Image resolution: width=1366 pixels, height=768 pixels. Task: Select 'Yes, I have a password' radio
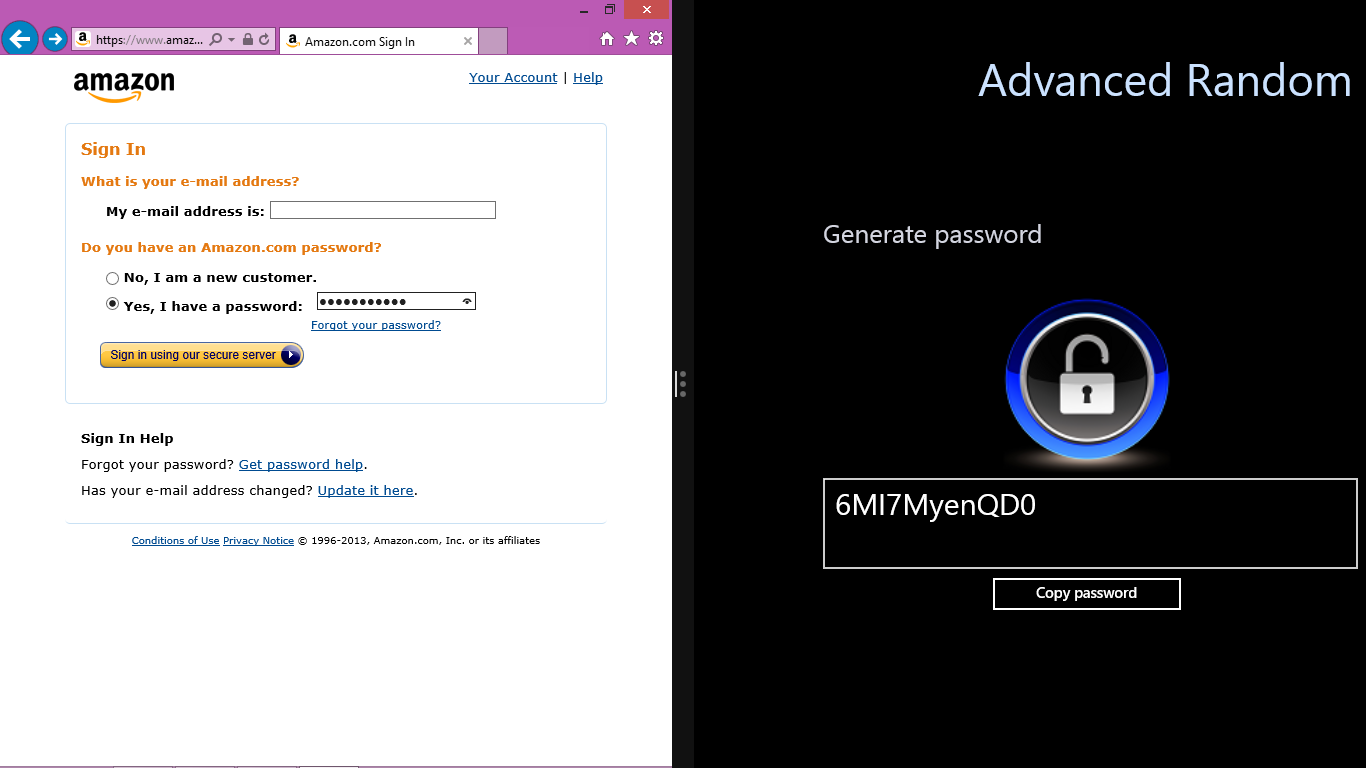113,305
